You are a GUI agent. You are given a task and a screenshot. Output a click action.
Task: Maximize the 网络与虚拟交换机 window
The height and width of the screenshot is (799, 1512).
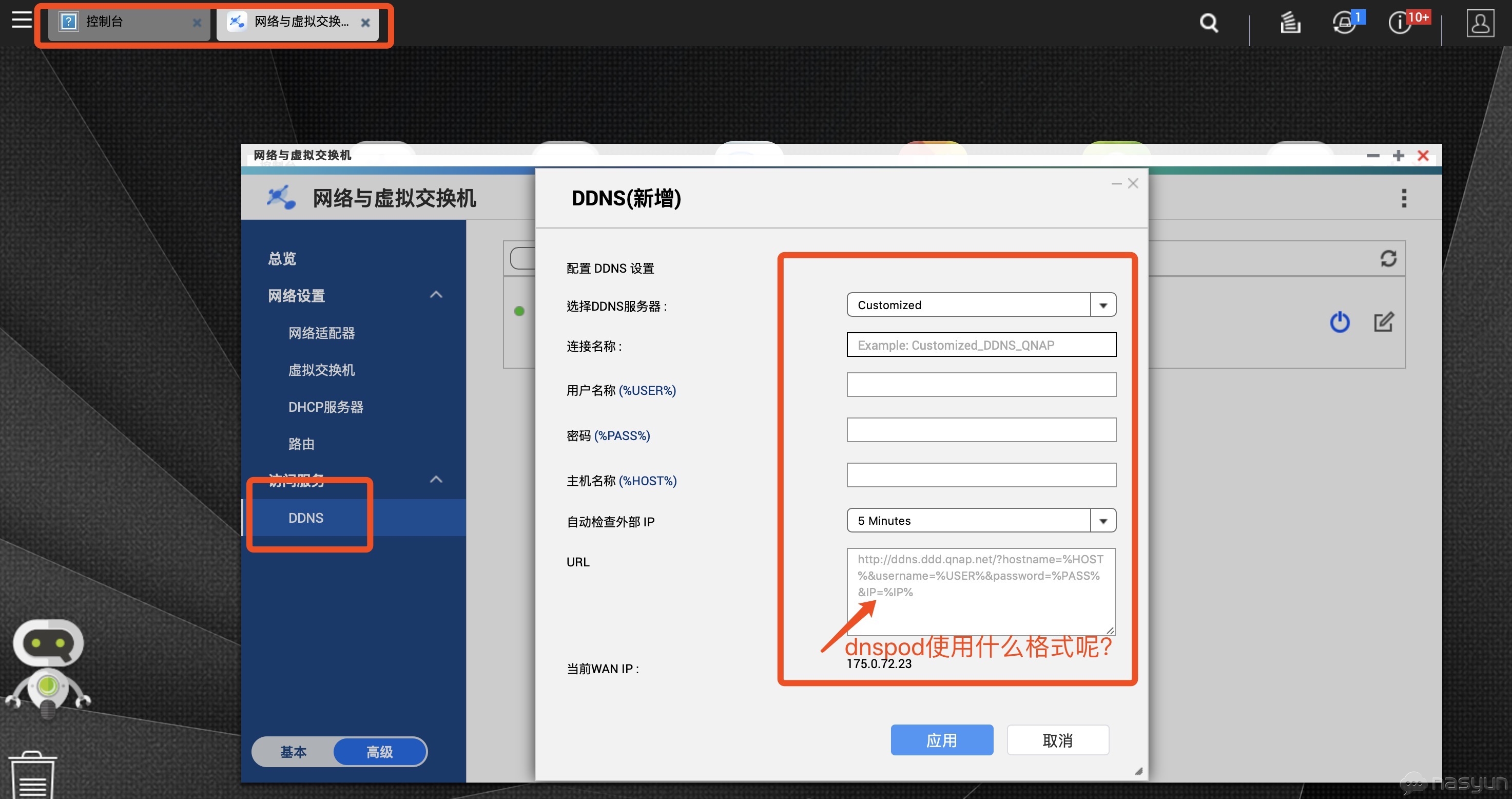1398,156
